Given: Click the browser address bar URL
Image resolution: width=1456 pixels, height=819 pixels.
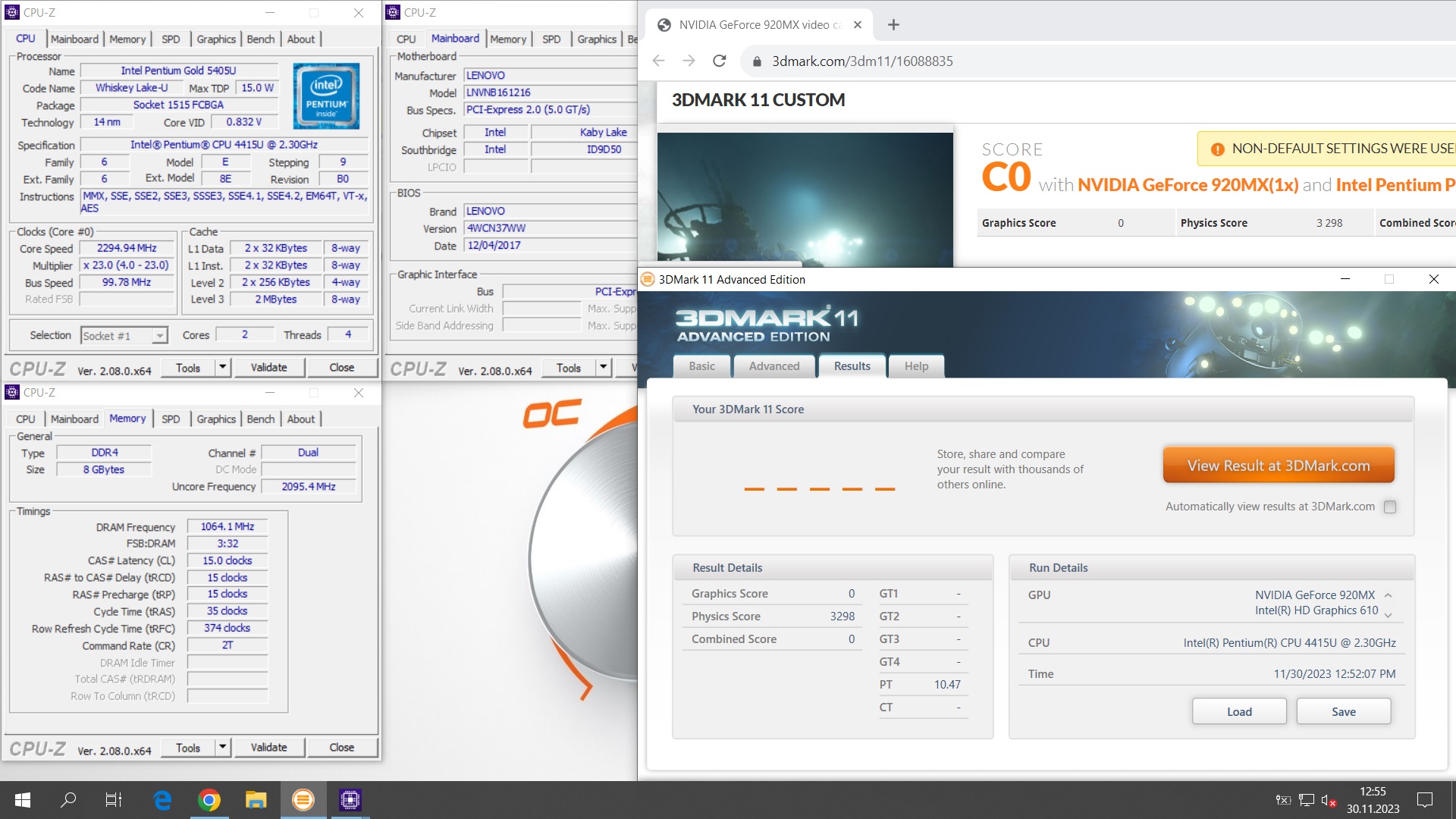Looking at the screenshot, I should 862,61.
